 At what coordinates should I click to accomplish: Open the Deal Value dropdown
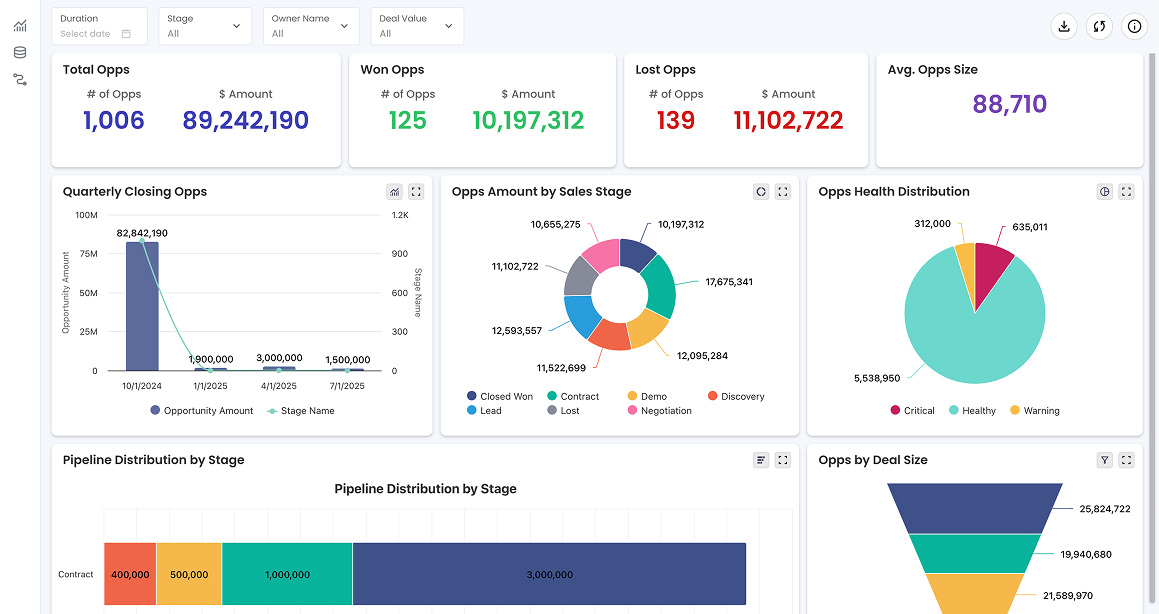pos(417,26)
